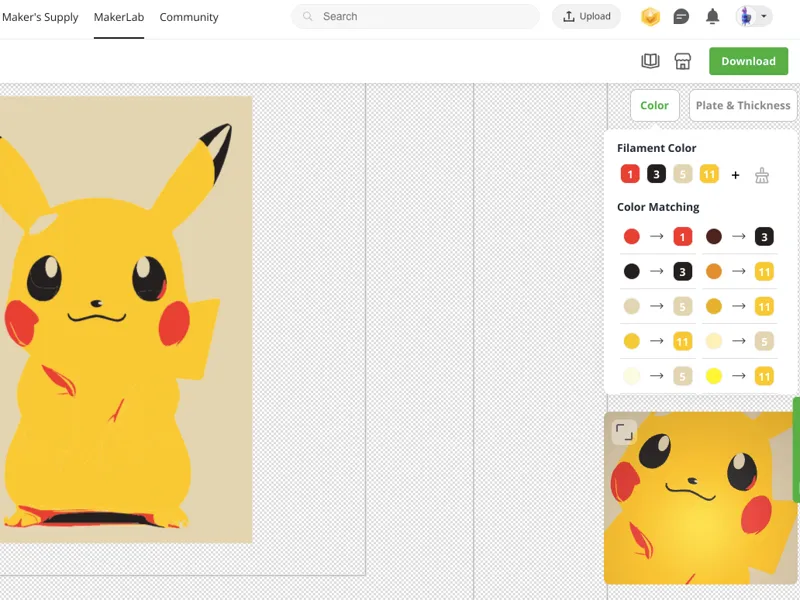Image resolution: width=800 pixels, height=600 pixels.
Task: Change filament mapping for beige source color
Action: (683, 306)
